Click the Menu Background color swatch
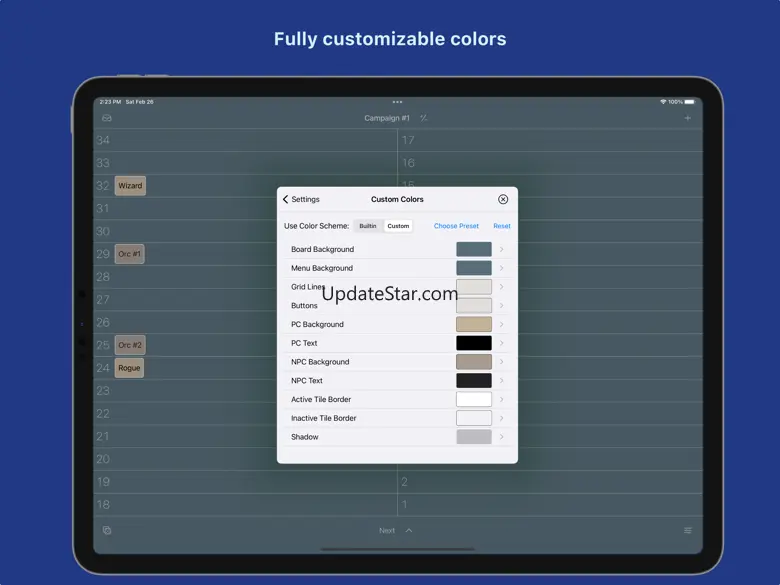Image resolution: width=780 pixels, height=585 pixels. [x=474, y=268]
